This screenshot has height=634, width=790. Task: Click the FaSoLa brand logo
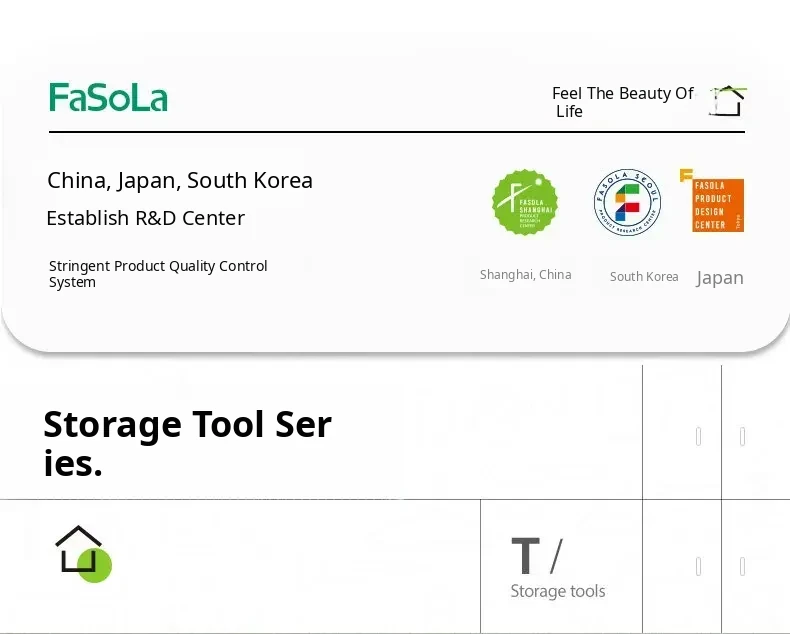point(108,97)
